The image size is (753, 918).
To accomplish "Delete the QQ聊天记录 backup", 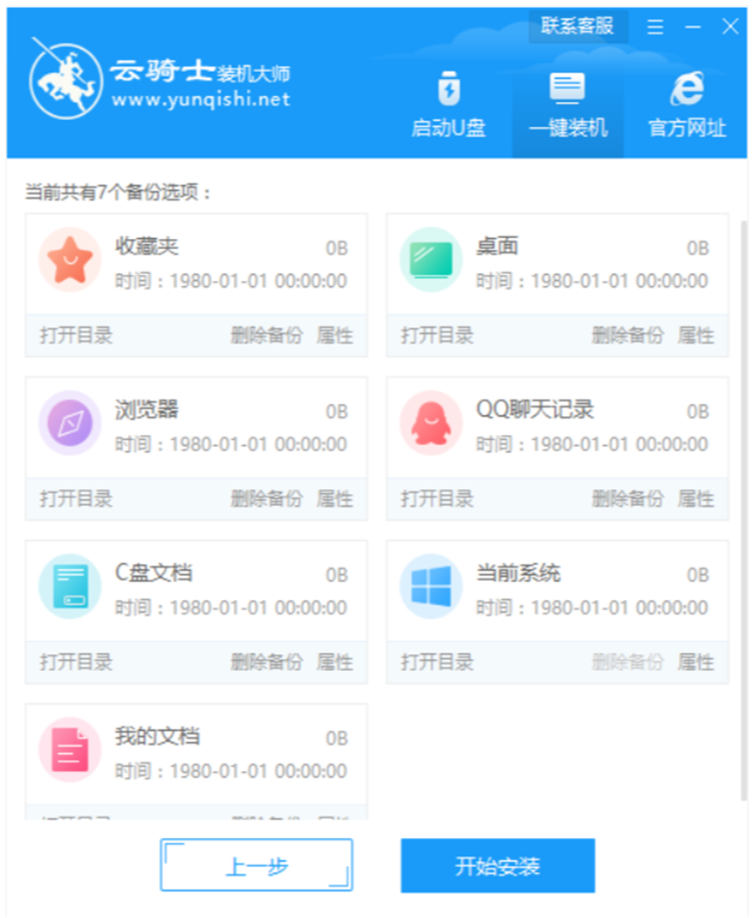I will (627, 499).
